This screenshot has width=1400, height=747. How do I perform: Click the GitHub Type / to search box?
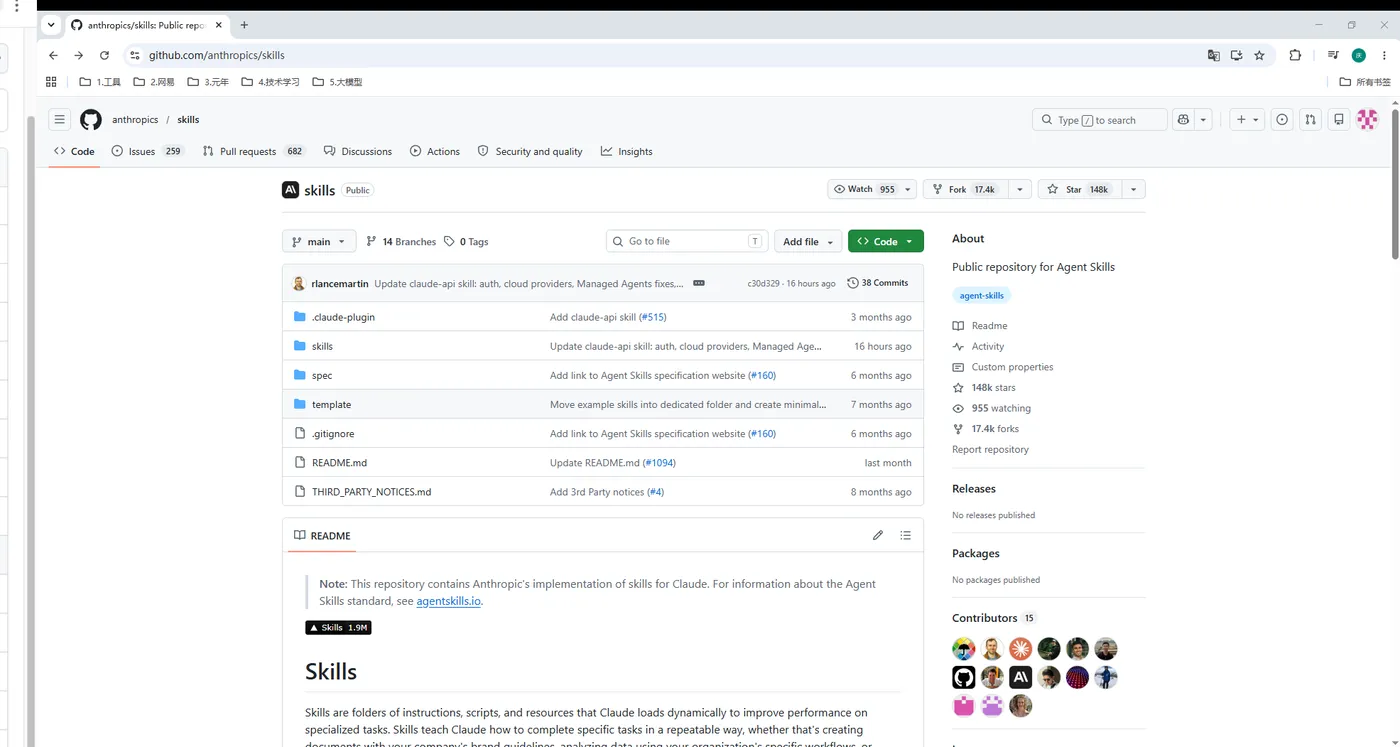pyautogui.click(x=1099, y=120)
